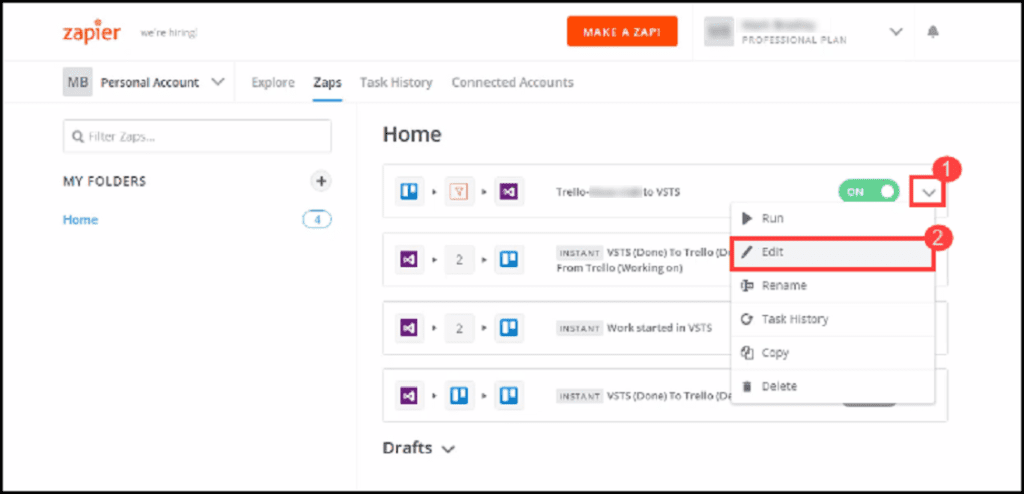
Task: Select Rename from the Zap menu
Action: point(783,285)
